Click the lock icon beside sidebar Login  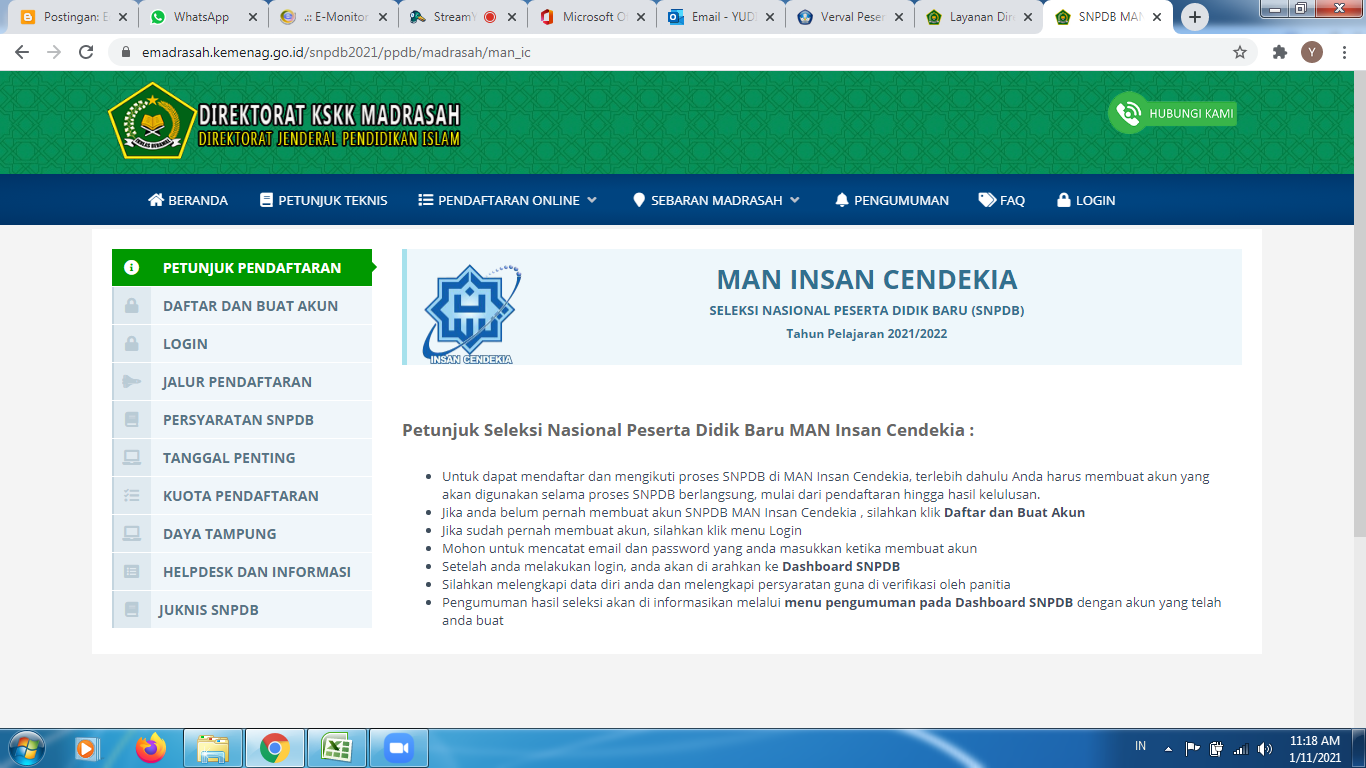[131, 344]
